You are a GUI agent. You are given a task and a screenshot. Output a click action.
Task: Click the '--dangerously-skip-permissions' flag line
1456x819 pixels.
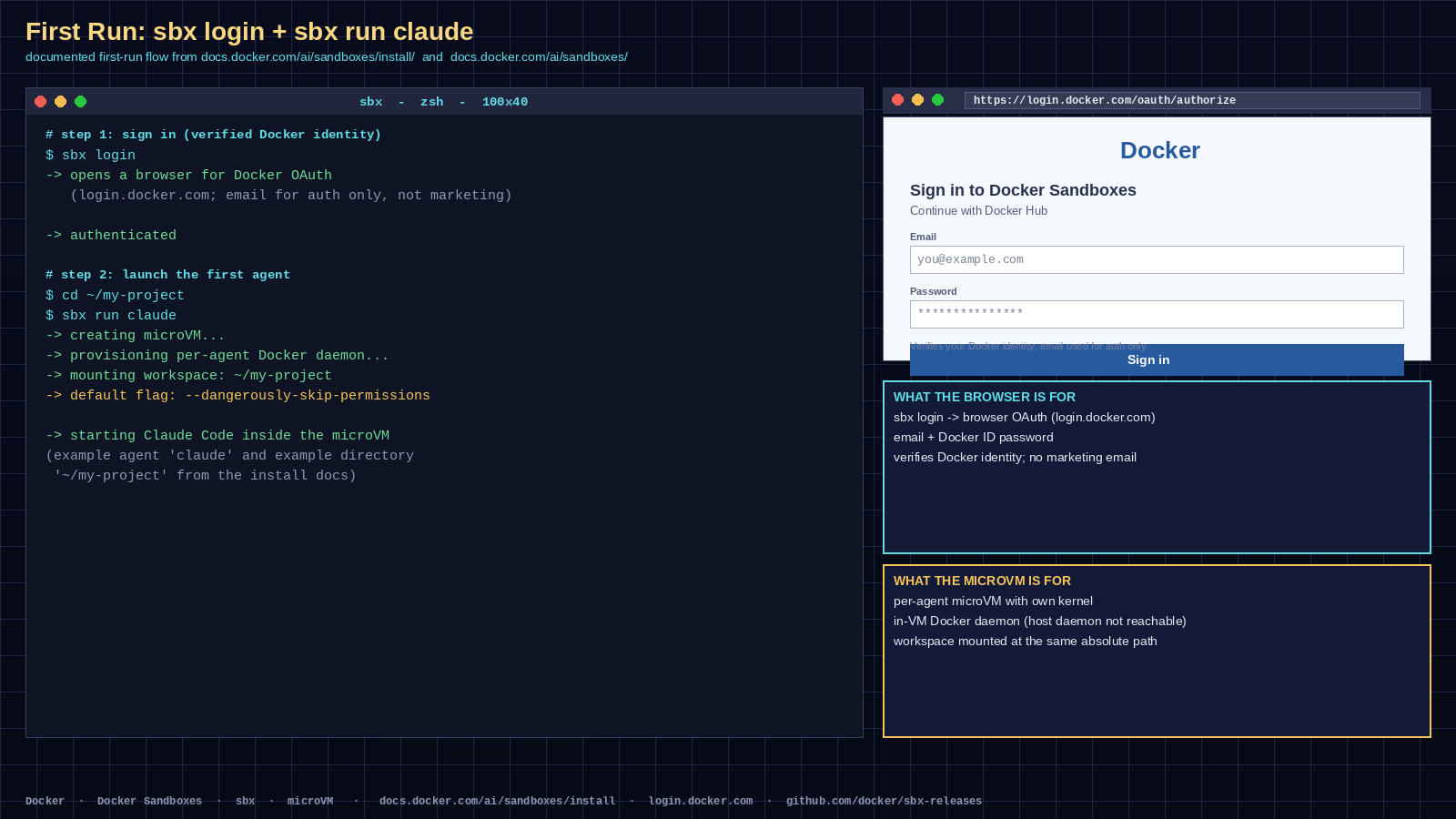click(x=238, y=395)
